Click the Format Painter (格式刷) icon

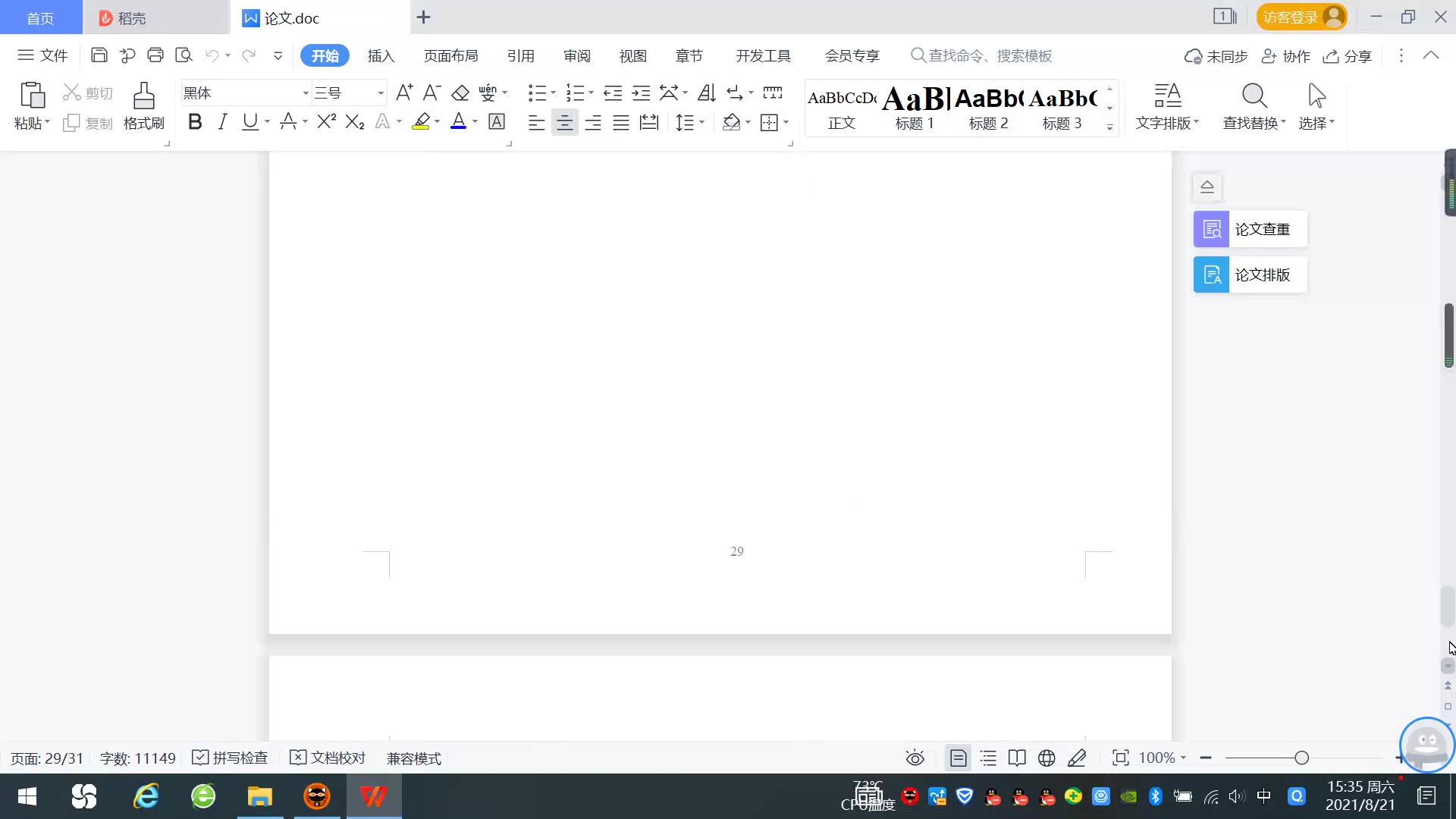click(143, 97)
